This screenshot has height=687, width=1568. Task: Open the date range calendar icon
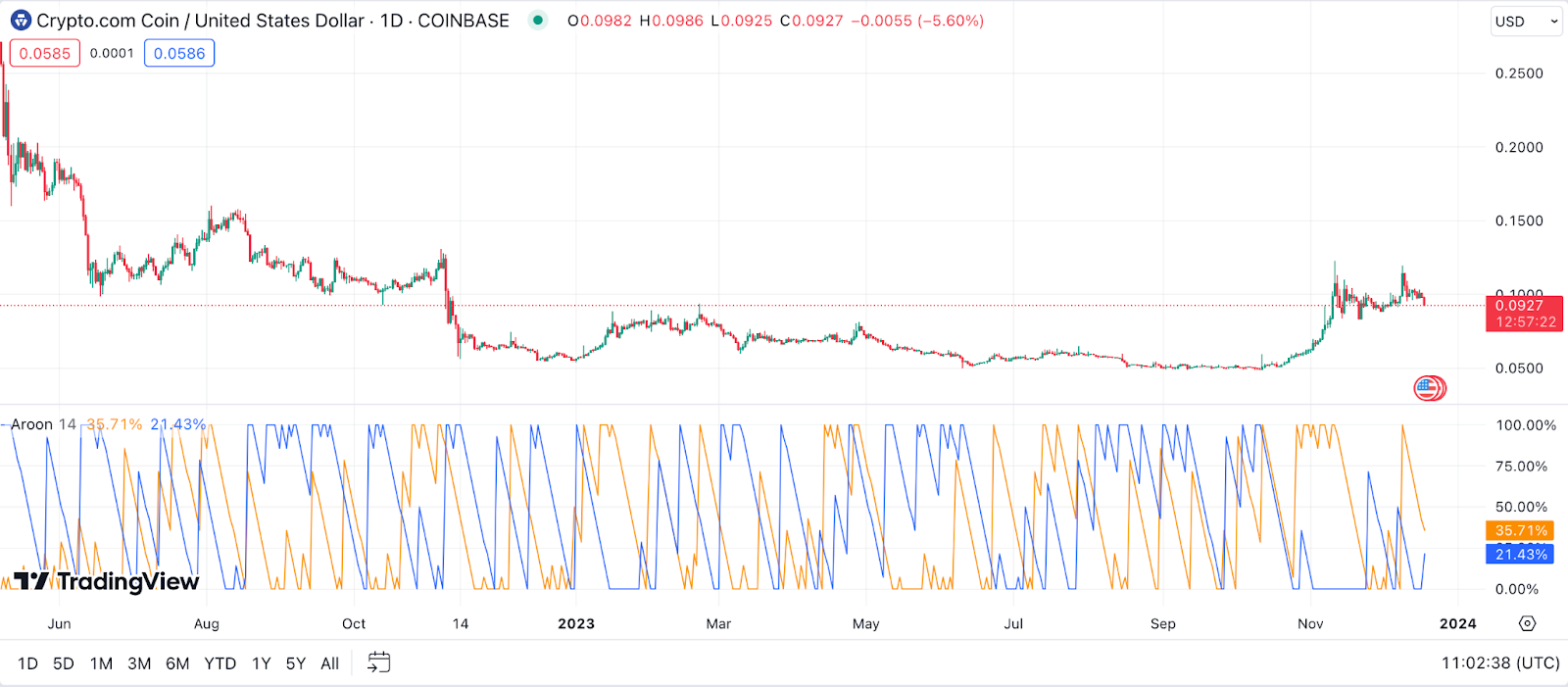(x=378, y=663)
